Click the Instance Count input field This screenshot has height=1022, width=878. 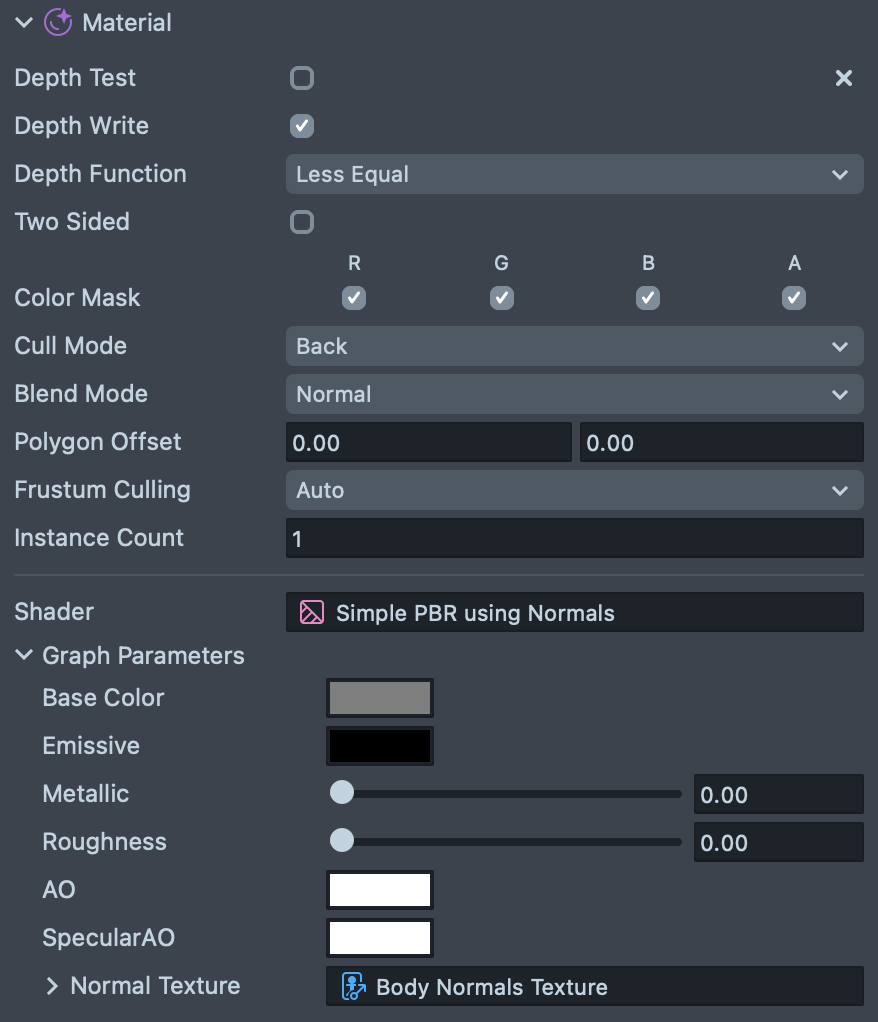click(x=574, y=538)
